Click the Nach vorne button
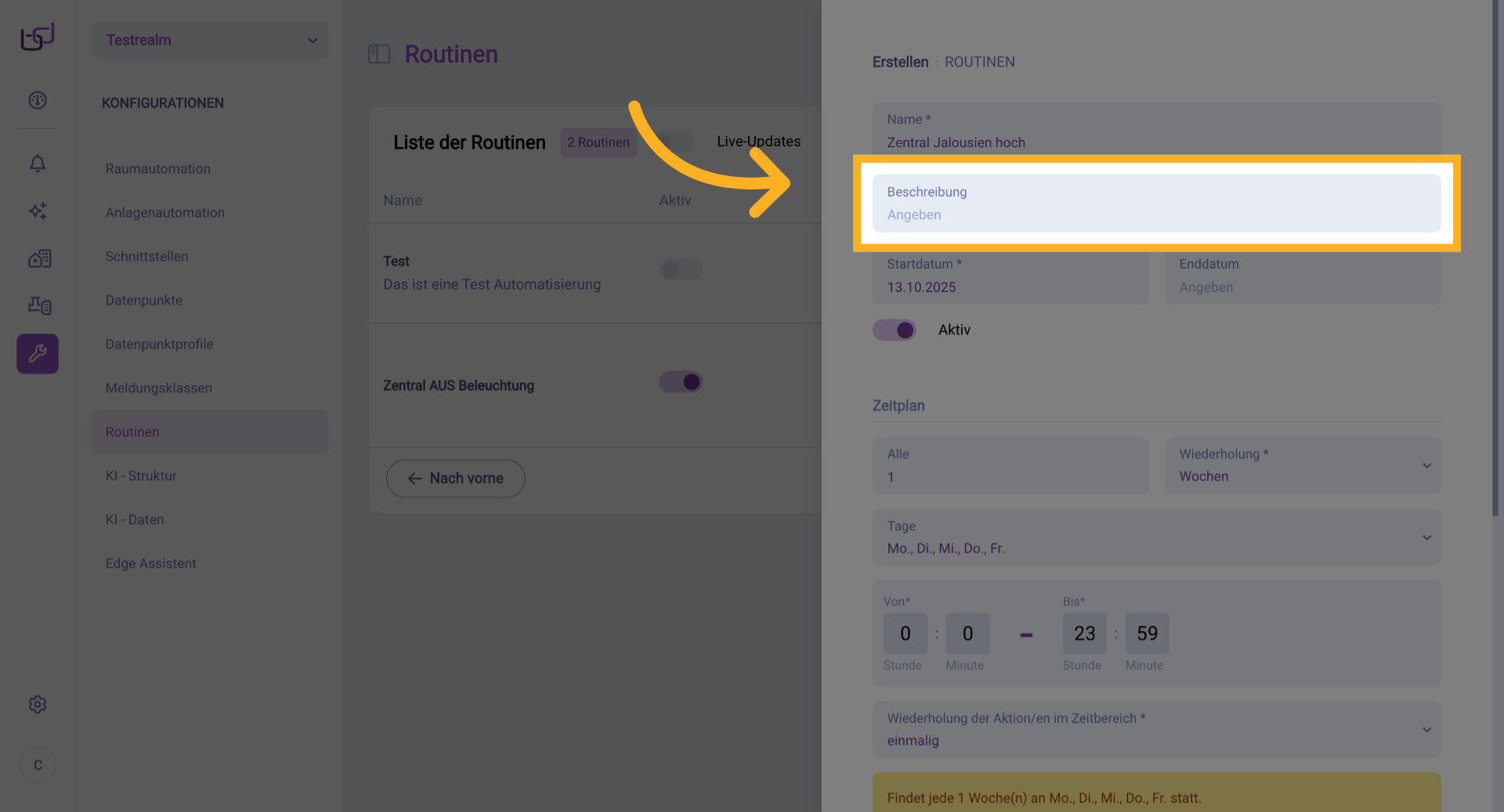This screenshot has height=812, width=1504. point(455,478)
